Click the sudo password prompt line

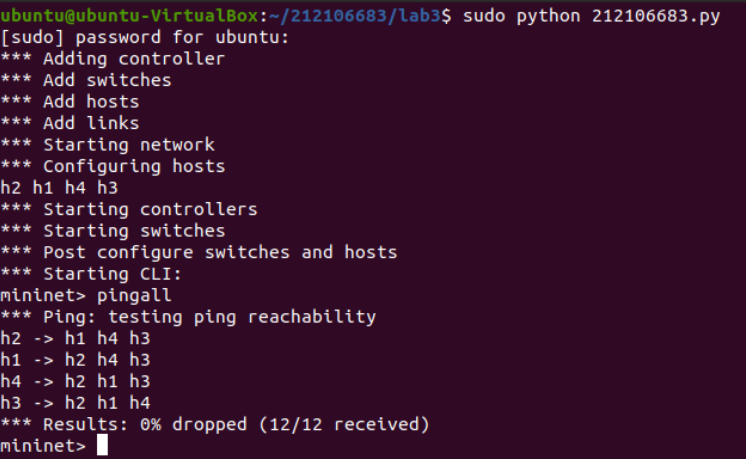145,37
